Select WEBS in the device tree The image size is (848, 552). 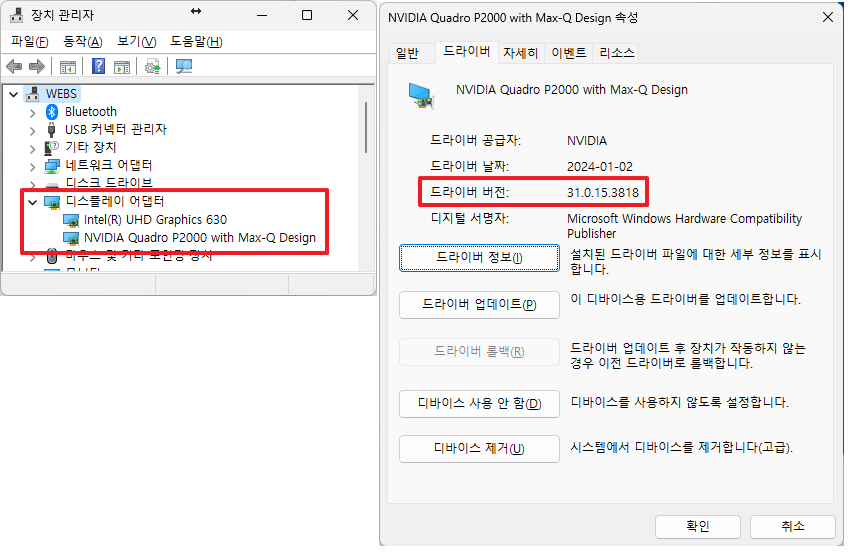[x=61, y=94]
